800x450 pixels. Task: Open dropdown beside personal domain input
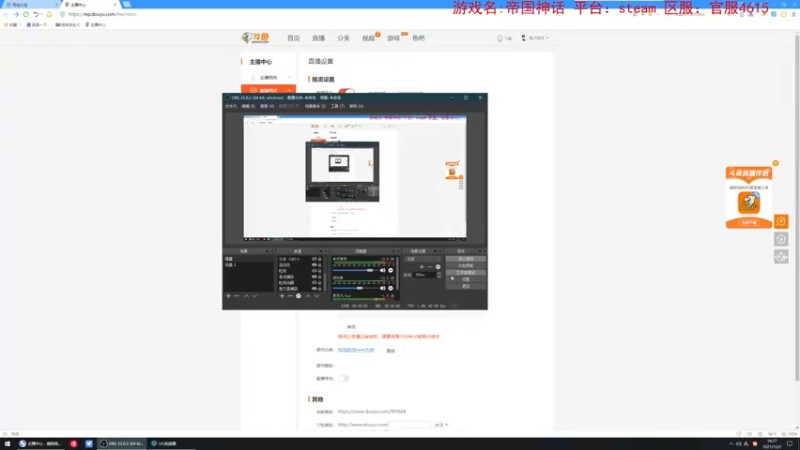pyautogui.click(x=441, y=424)
